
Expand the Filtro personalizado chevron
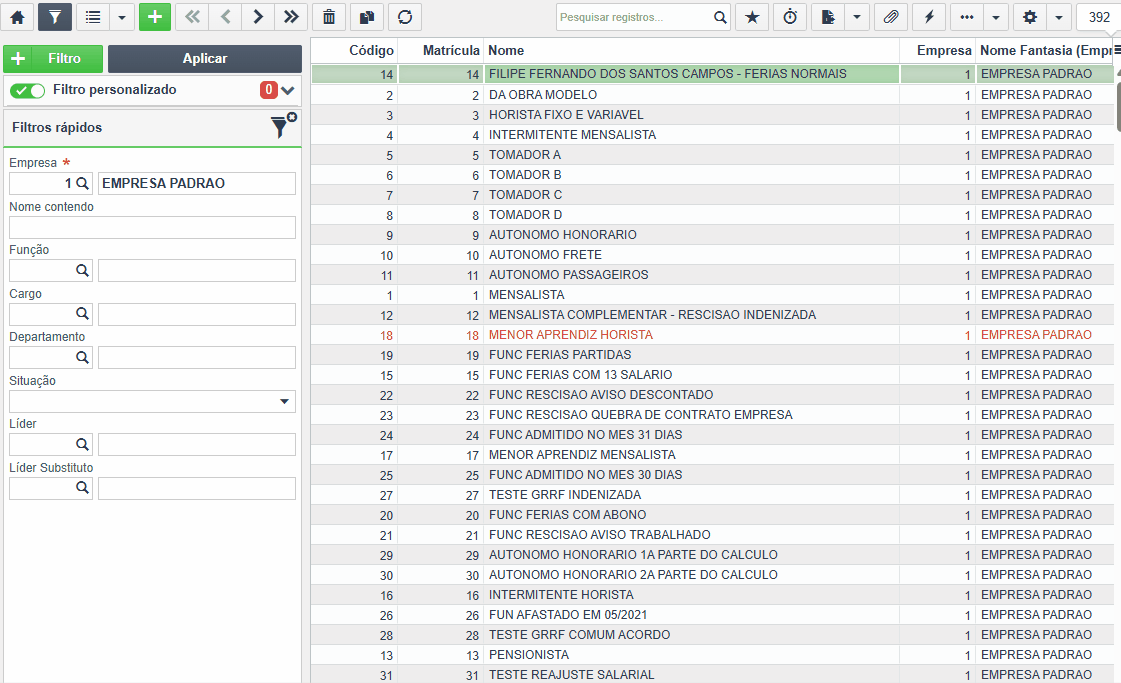(287, 90)
